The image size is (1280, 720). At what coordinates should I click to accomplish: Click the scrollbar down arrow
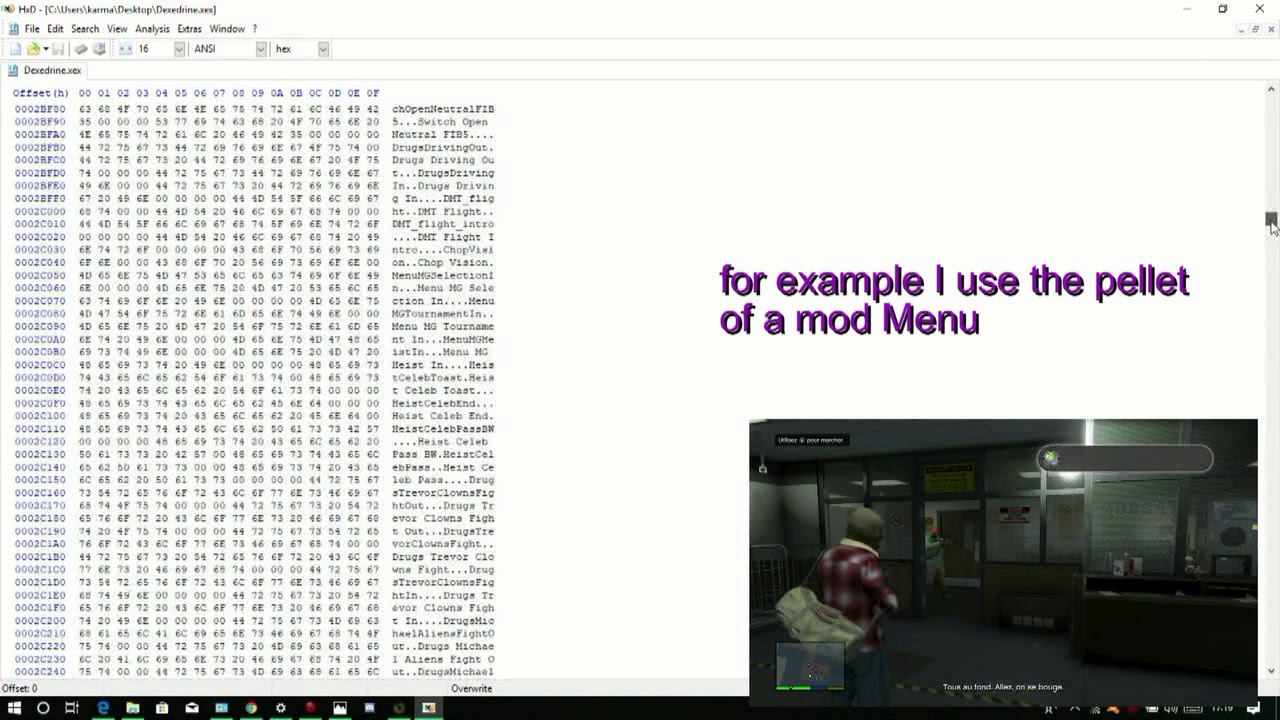(x=1270, y=672)
